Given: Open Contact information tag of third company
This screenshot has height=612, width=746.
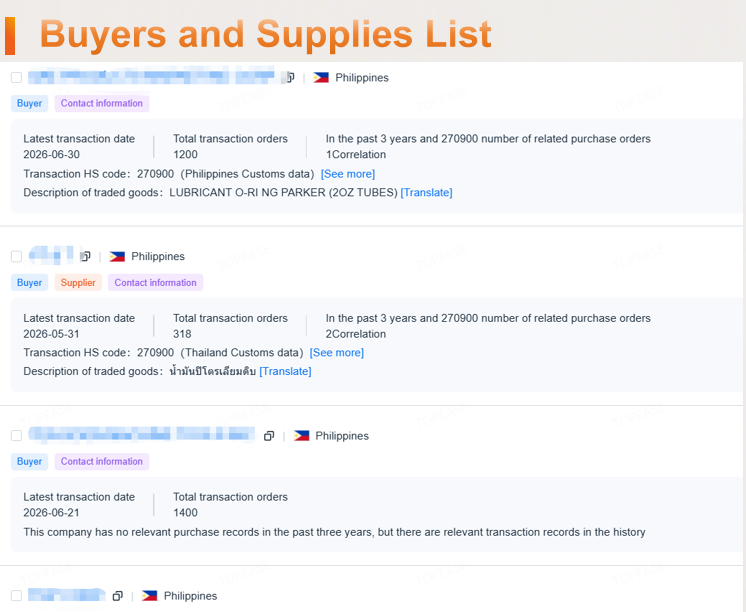Looking at the screenshot, I should (102, 462).
